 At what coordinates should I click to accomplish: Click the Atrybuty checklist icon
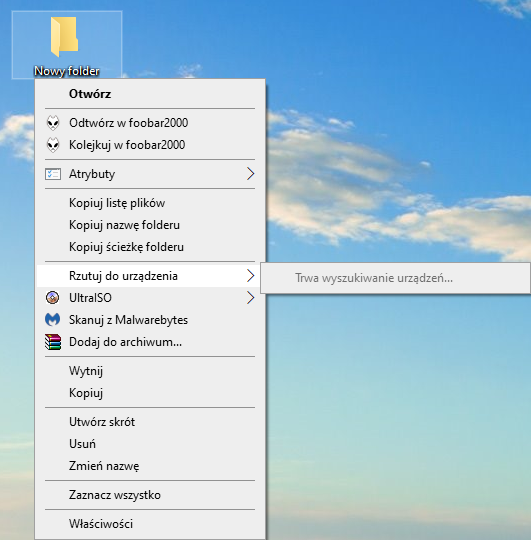[x=53, y=174]
